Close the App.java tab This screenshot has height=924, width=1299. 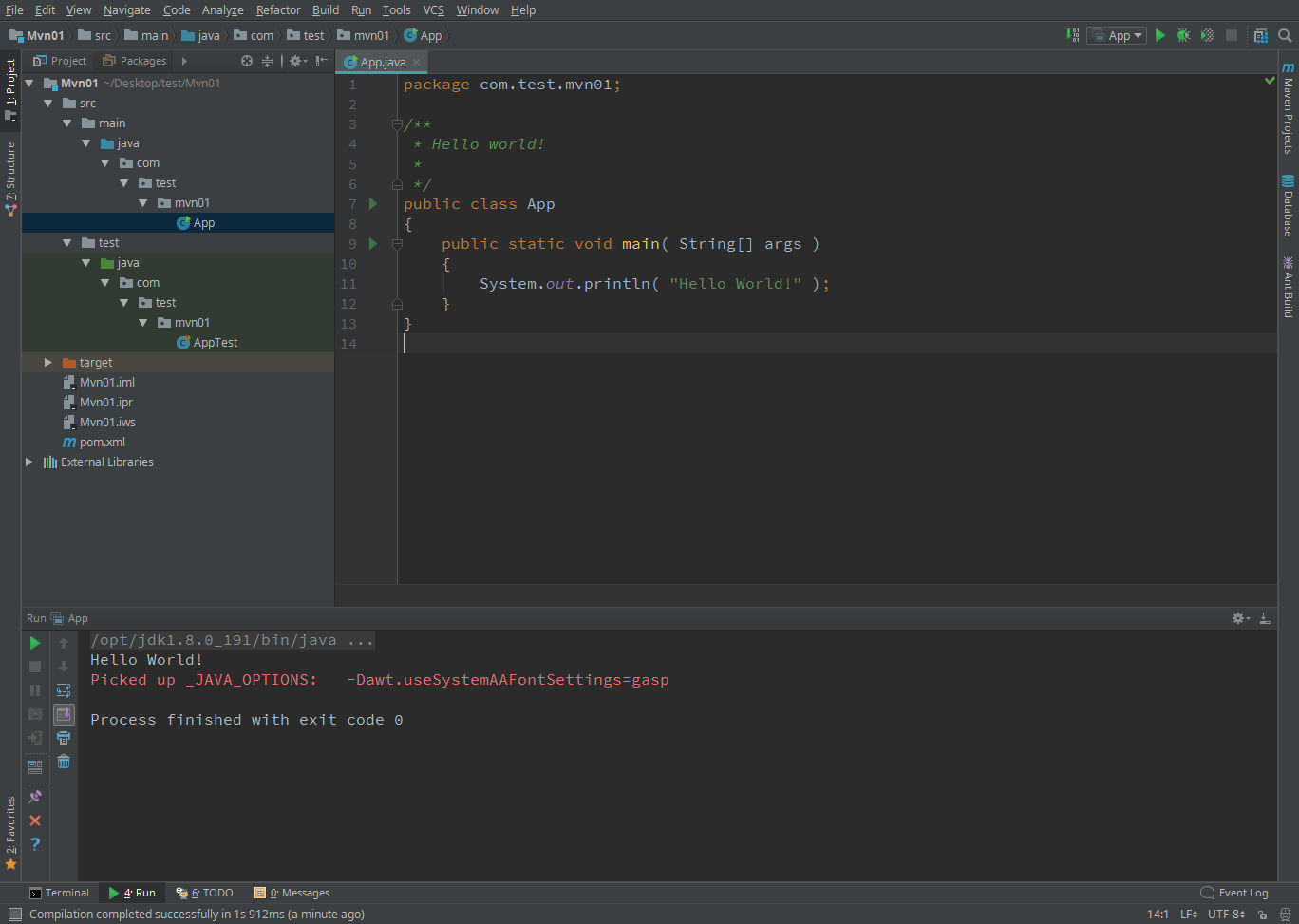[416, 62]
